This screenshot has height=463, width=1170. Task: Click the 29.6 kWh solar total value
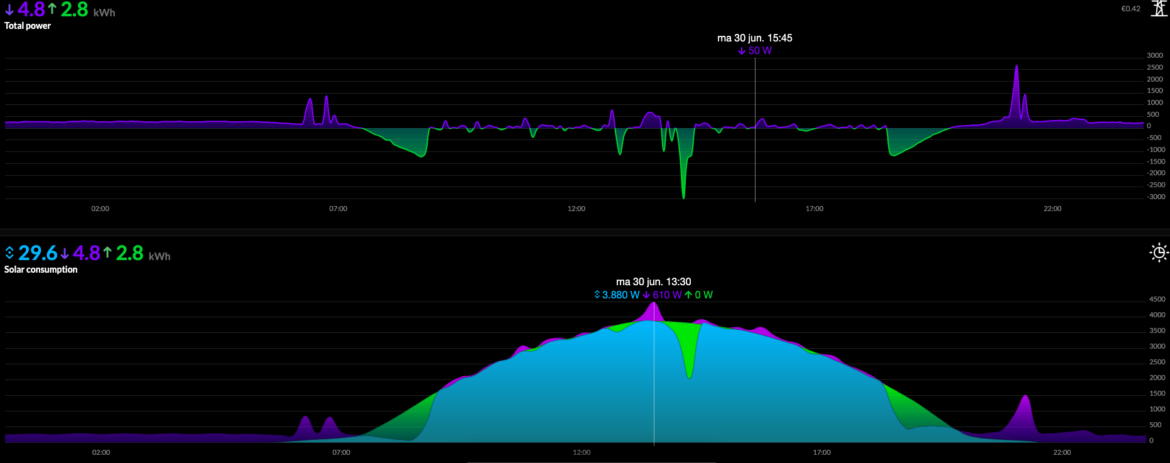pos(37,253)
